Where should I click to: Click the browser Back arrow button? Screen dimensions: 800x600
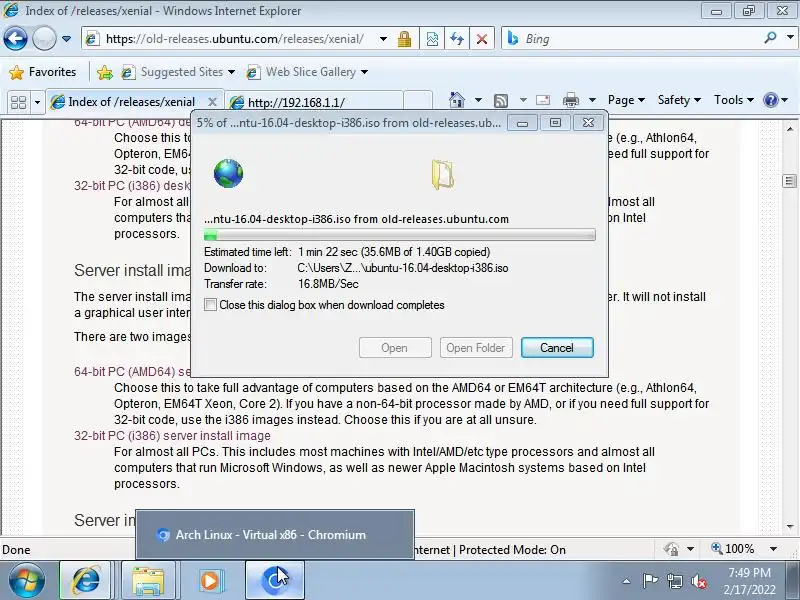[x=15, y=39]
